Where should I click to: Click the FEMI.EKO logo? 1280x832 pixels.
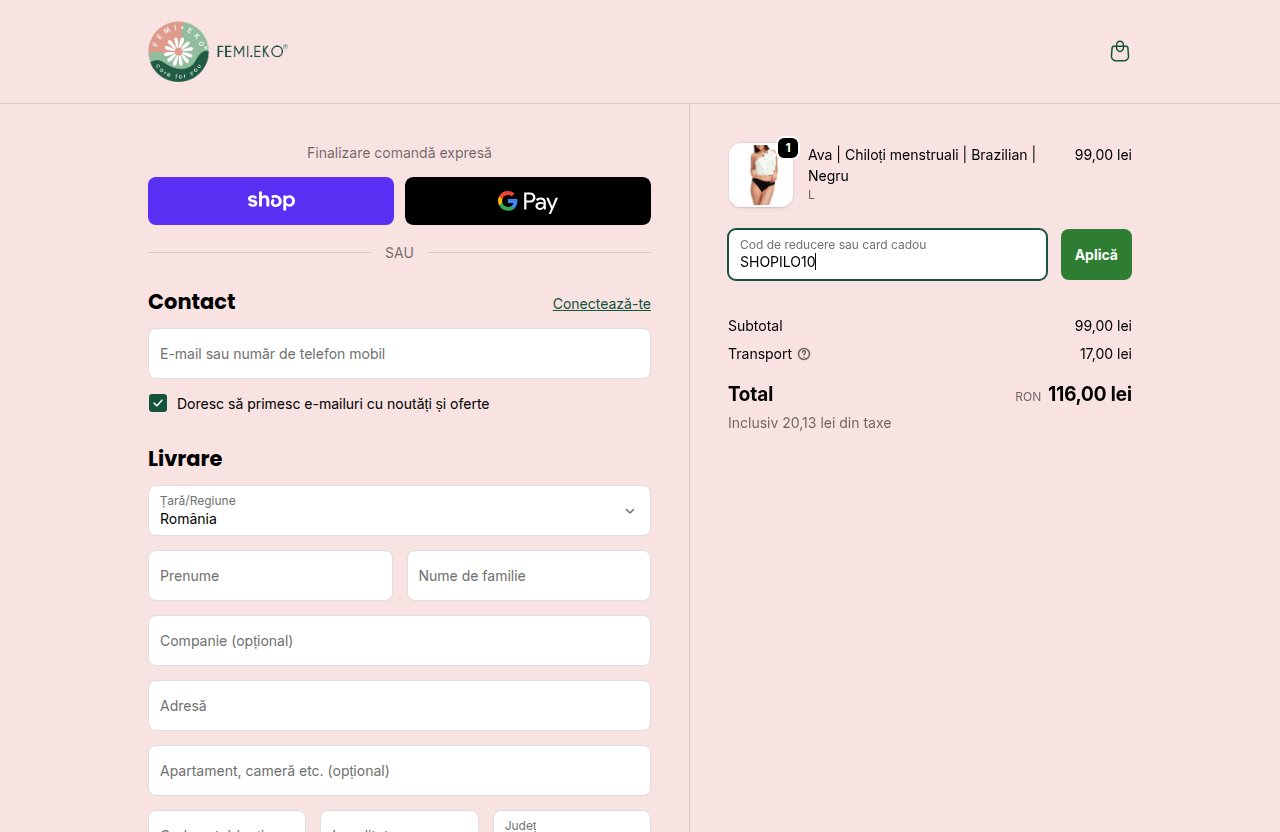coord(218,52)
